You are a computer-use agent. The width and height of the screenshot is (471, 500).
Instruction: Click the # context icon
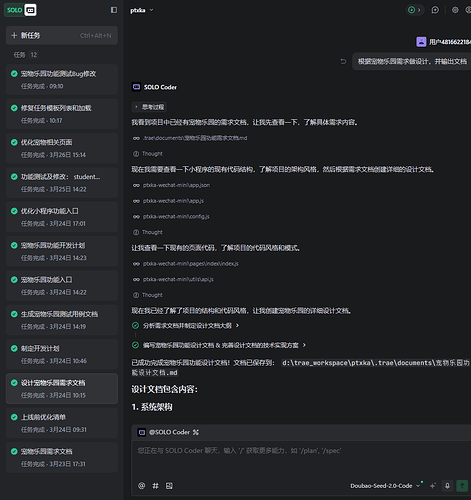[x=155, y=486]
